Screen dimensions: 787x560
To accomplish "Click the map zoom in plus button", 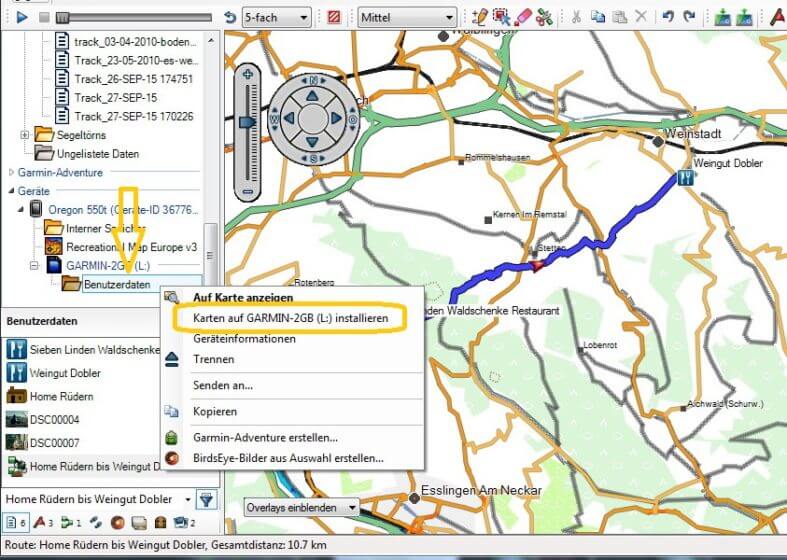I will pos(247,74).
